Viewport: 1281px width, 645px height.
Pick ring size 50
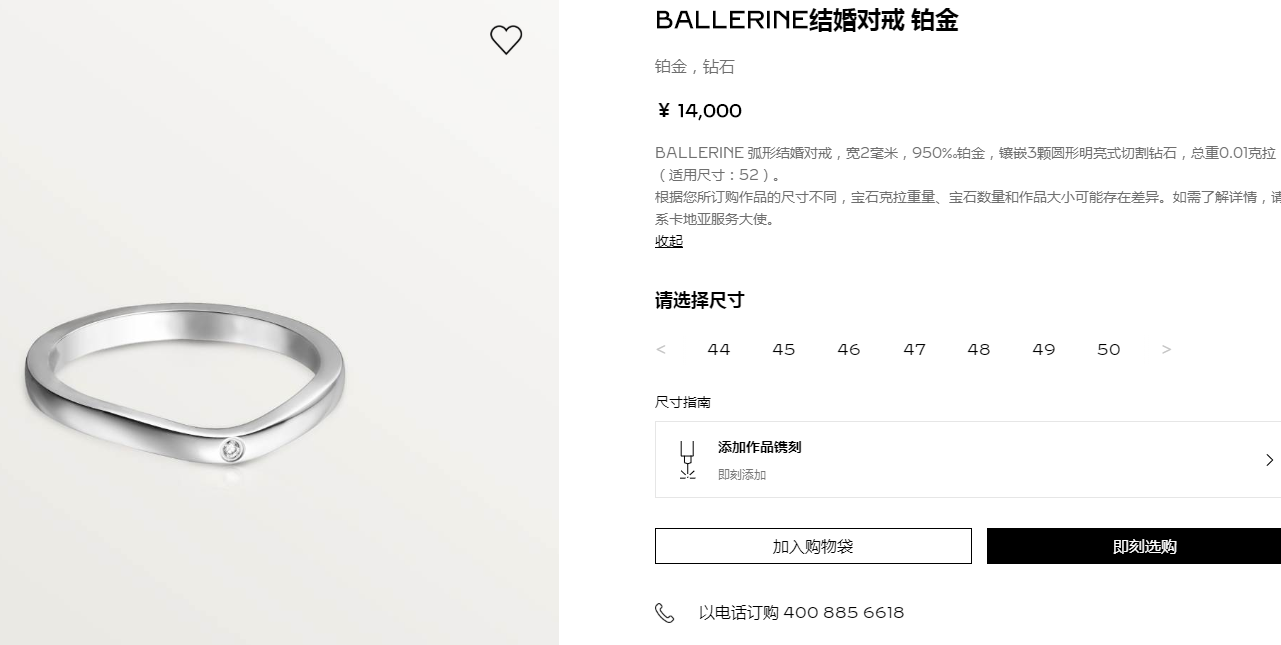pos(1109,349)
